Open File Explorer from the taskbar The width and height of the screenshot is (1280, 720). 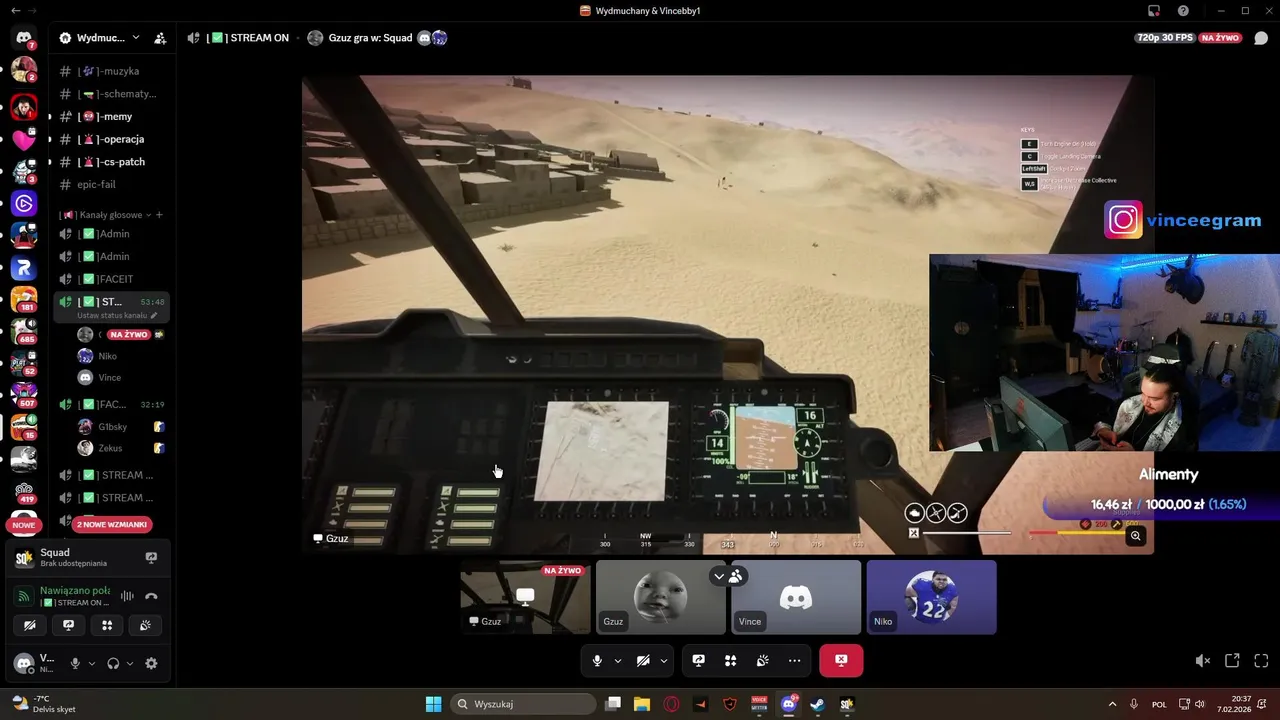pyautogui.click(x=642, y=704)
